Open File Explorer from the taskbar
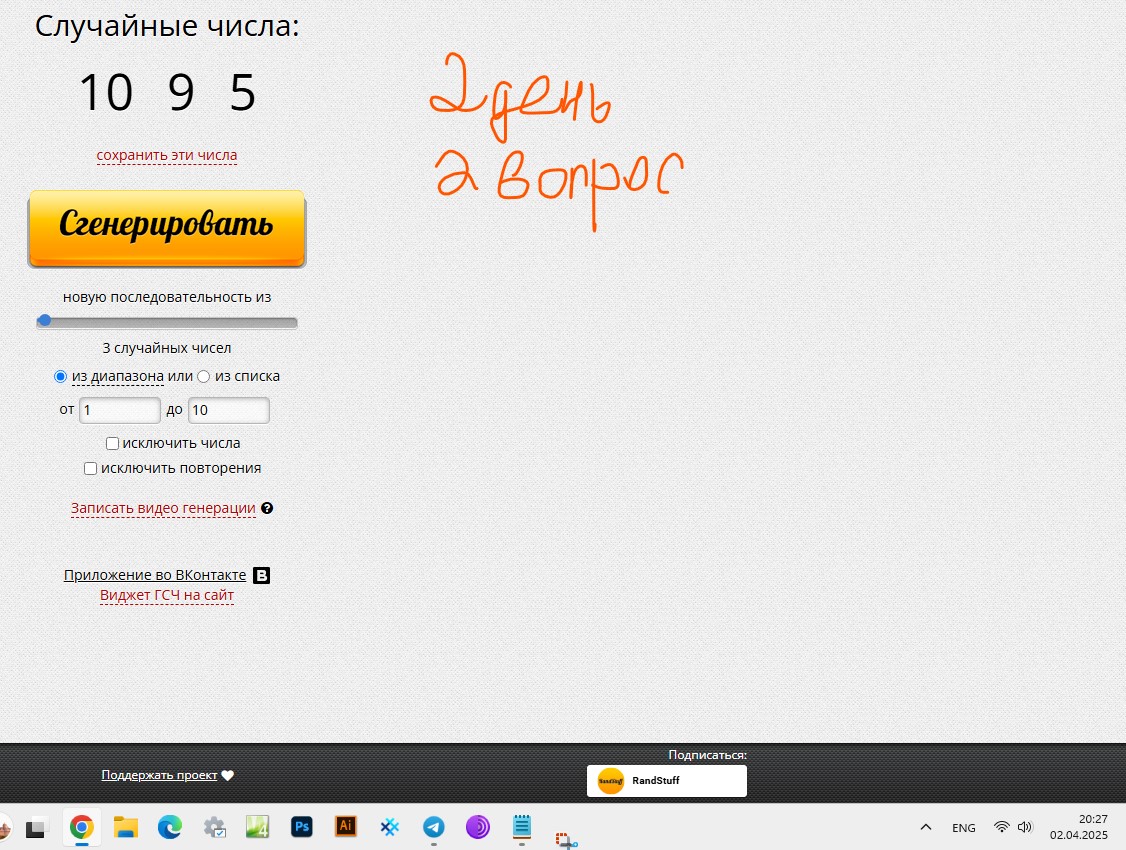 (126, 828)
